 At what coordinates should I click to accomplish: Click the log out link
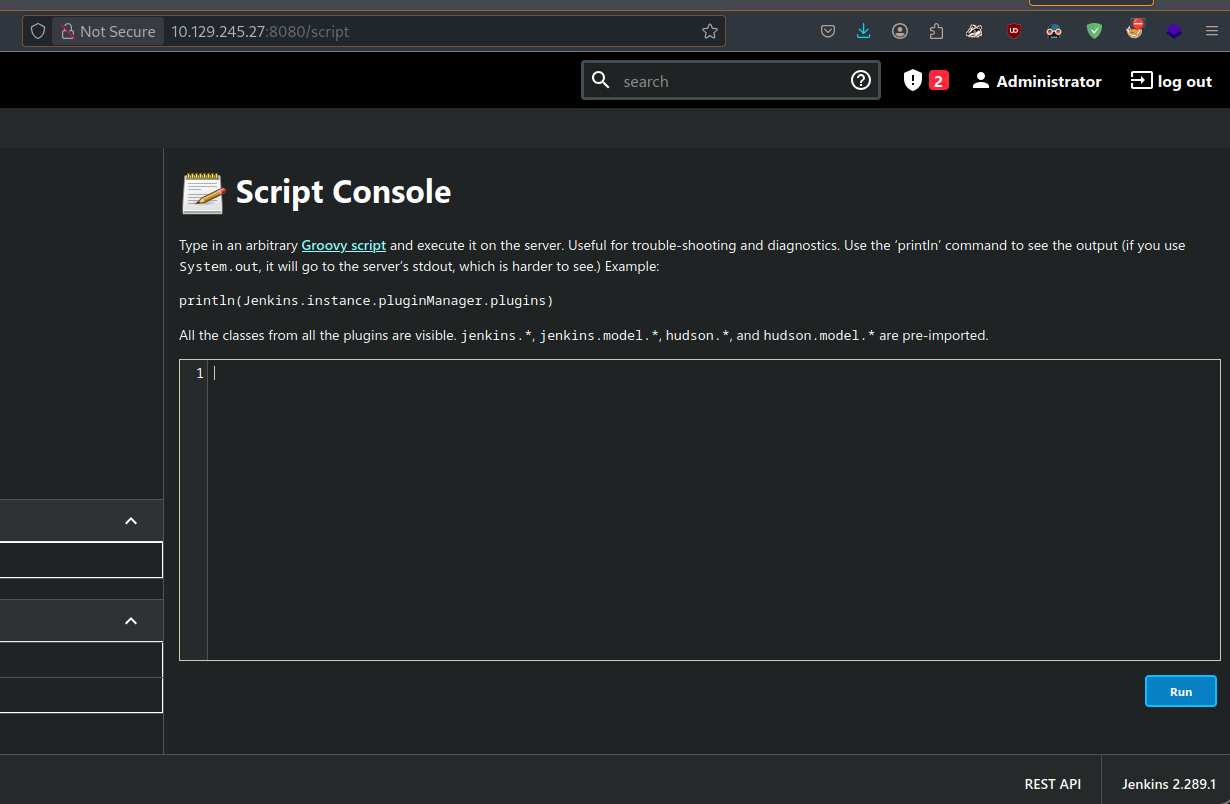click(1185, 81)
